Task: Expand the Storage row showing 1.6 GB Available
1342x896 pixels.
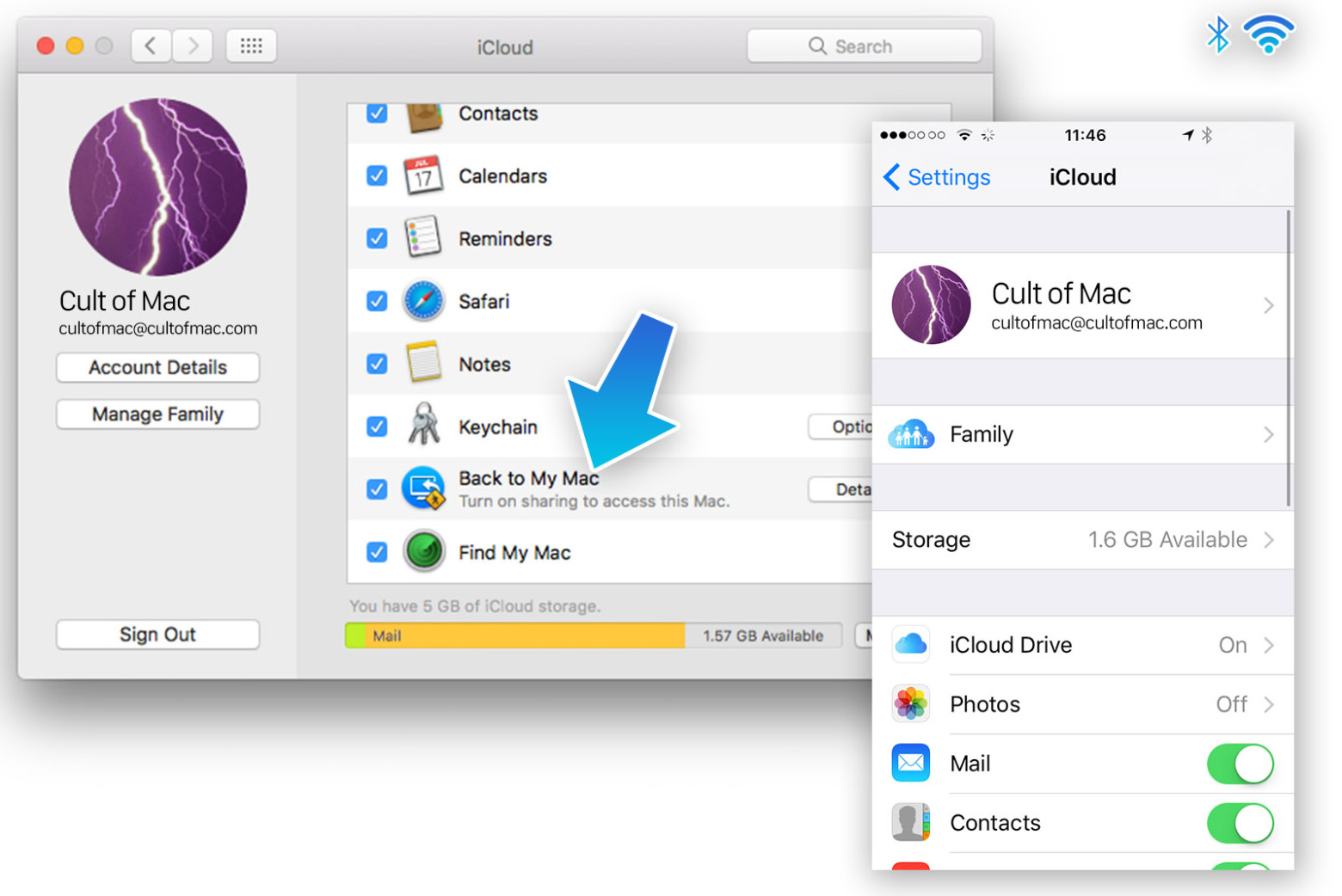Action: [x=1083, y=540]
